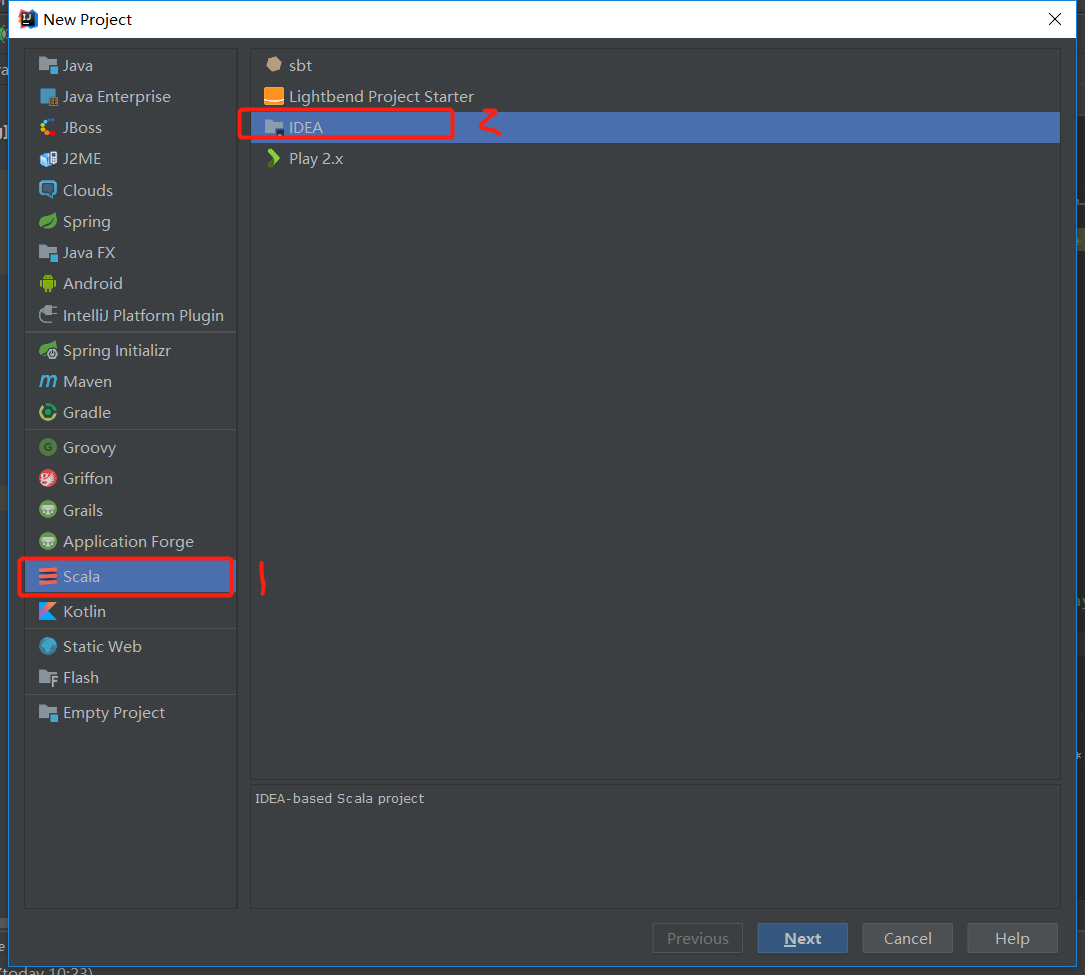This screenshot has height=975, width=1085.
Task: Select the IntelliJ Platform Plugin option
Action: tap(142, 316)
